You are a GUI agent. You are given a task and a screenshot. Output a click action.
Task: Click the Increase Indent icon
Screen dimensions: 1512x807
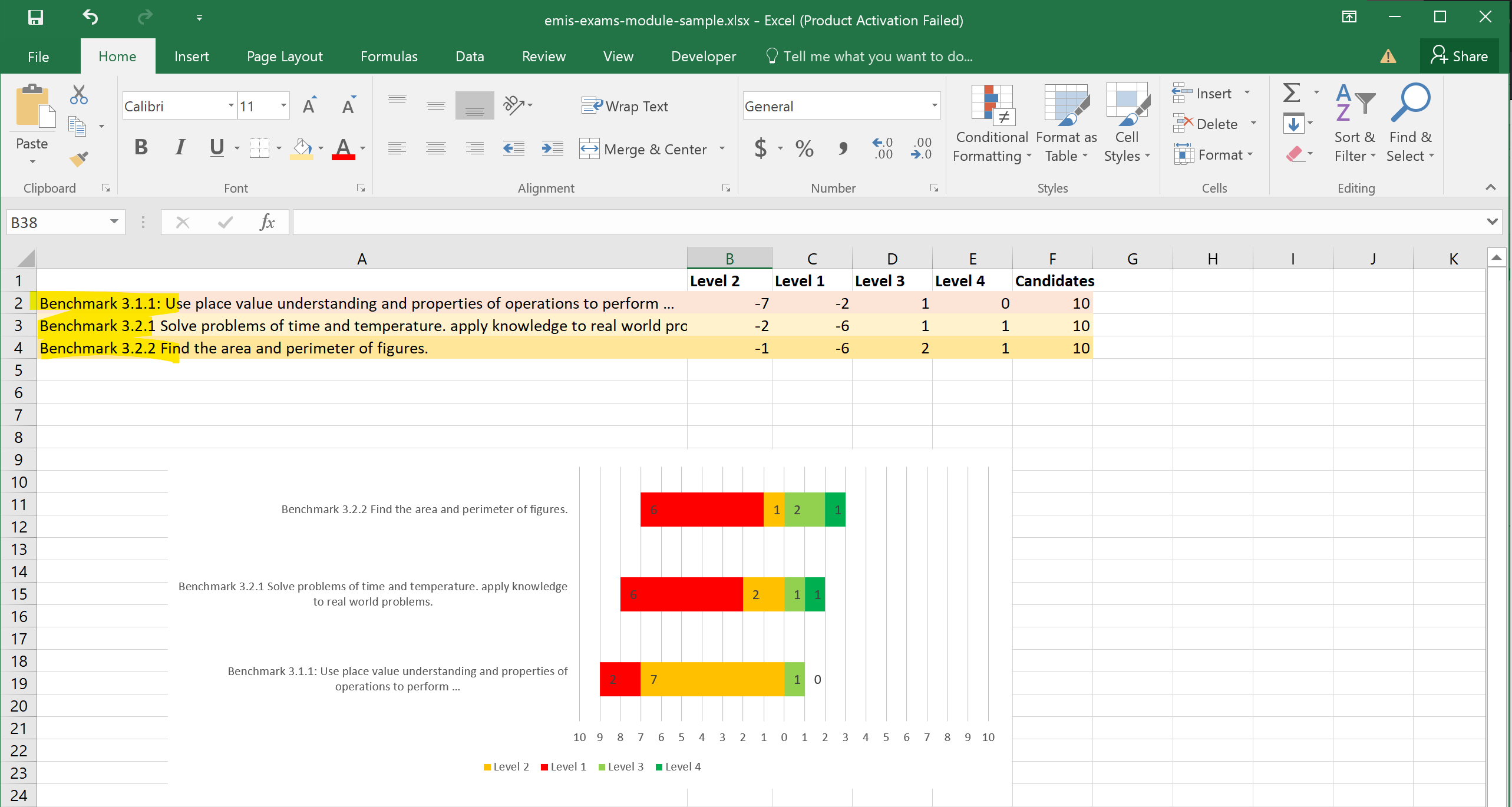[x=552, y=149]
